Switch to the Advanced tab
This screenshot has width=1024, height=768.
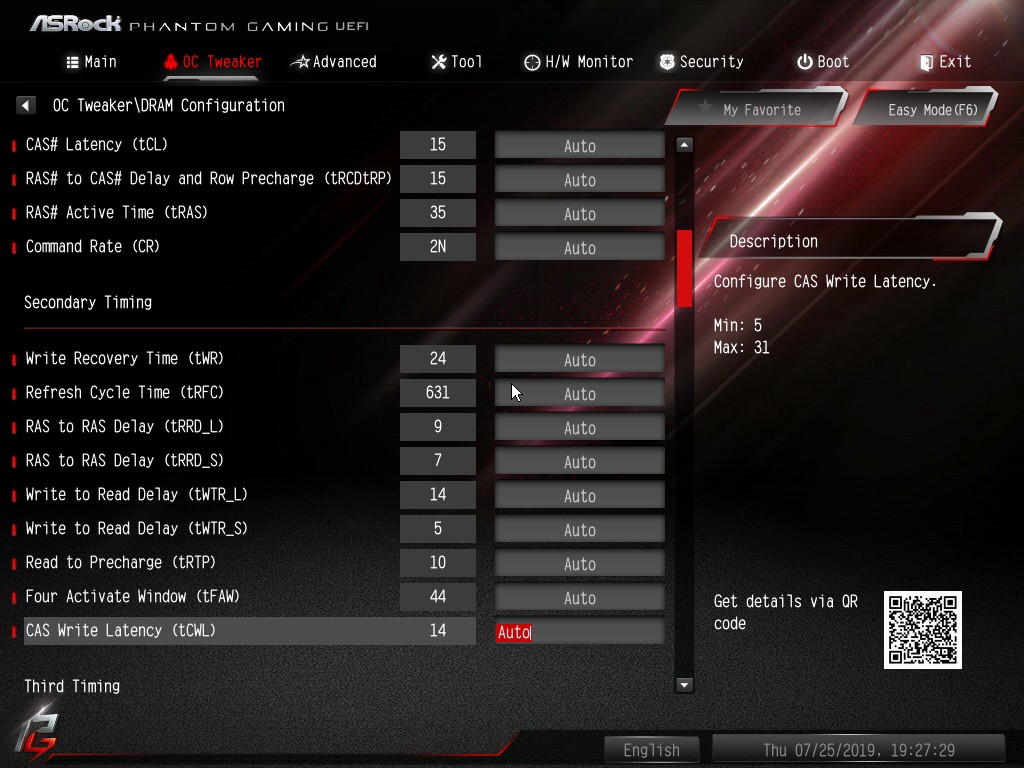pos(334,62)
